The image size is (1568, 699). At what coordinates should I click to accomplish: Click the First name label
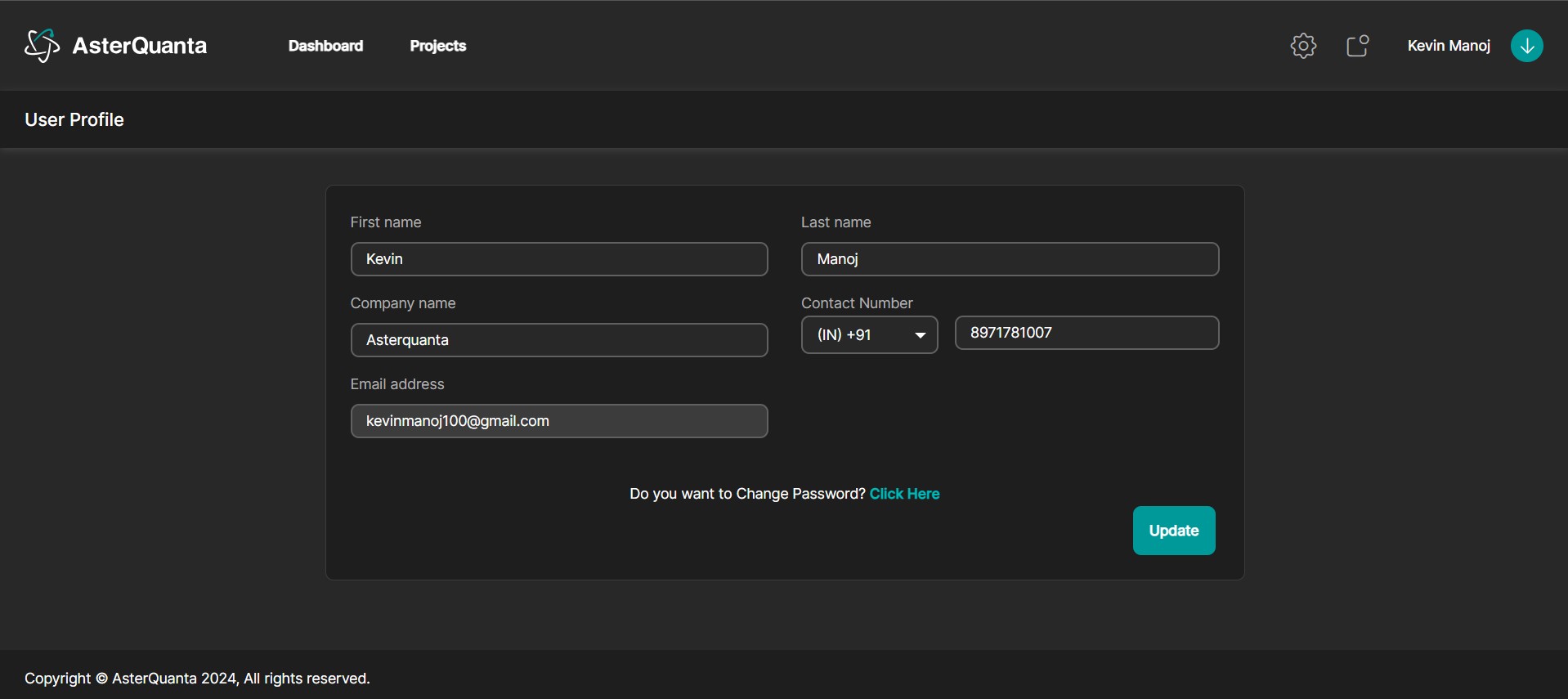tap(386, 222)
